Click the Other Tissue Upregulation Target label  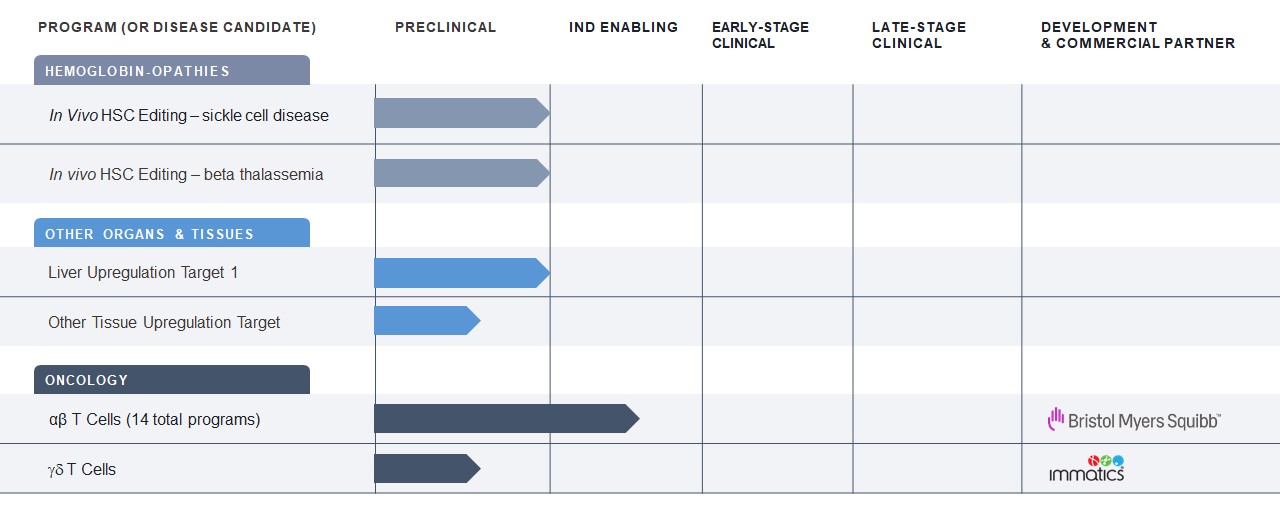pyautogui.click(x=164, y=322)
